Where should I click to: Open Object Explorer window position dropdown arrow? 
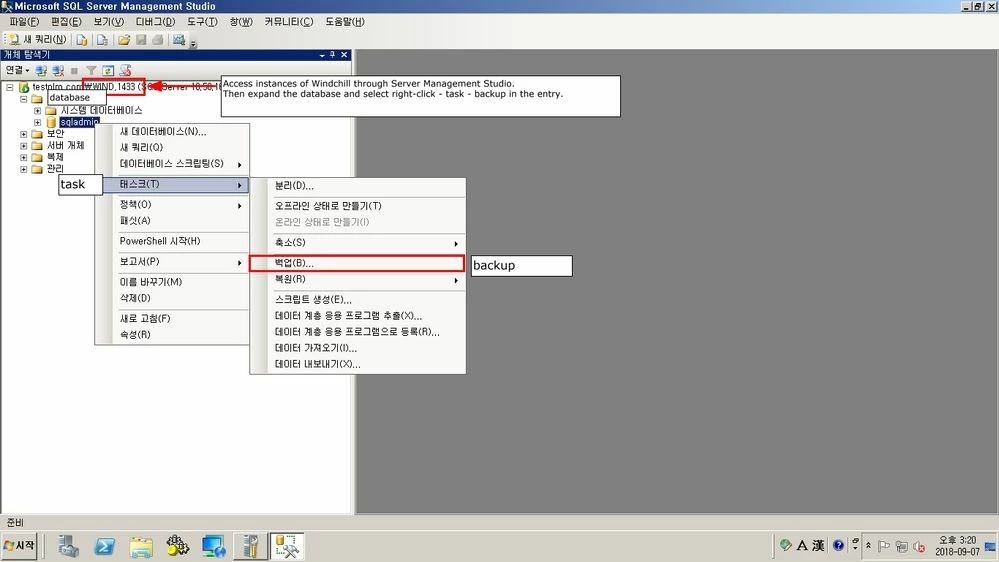click(322, 55)
